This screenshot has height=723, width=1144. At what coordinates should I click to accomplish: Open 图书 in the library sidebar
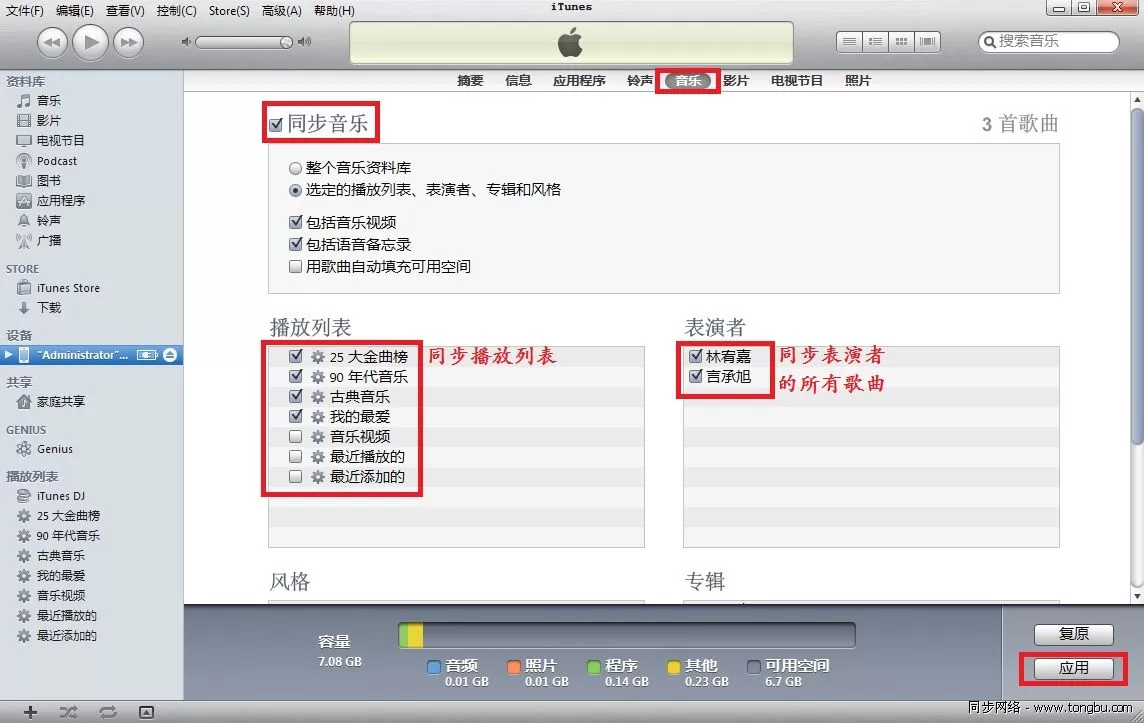(49, 180)
